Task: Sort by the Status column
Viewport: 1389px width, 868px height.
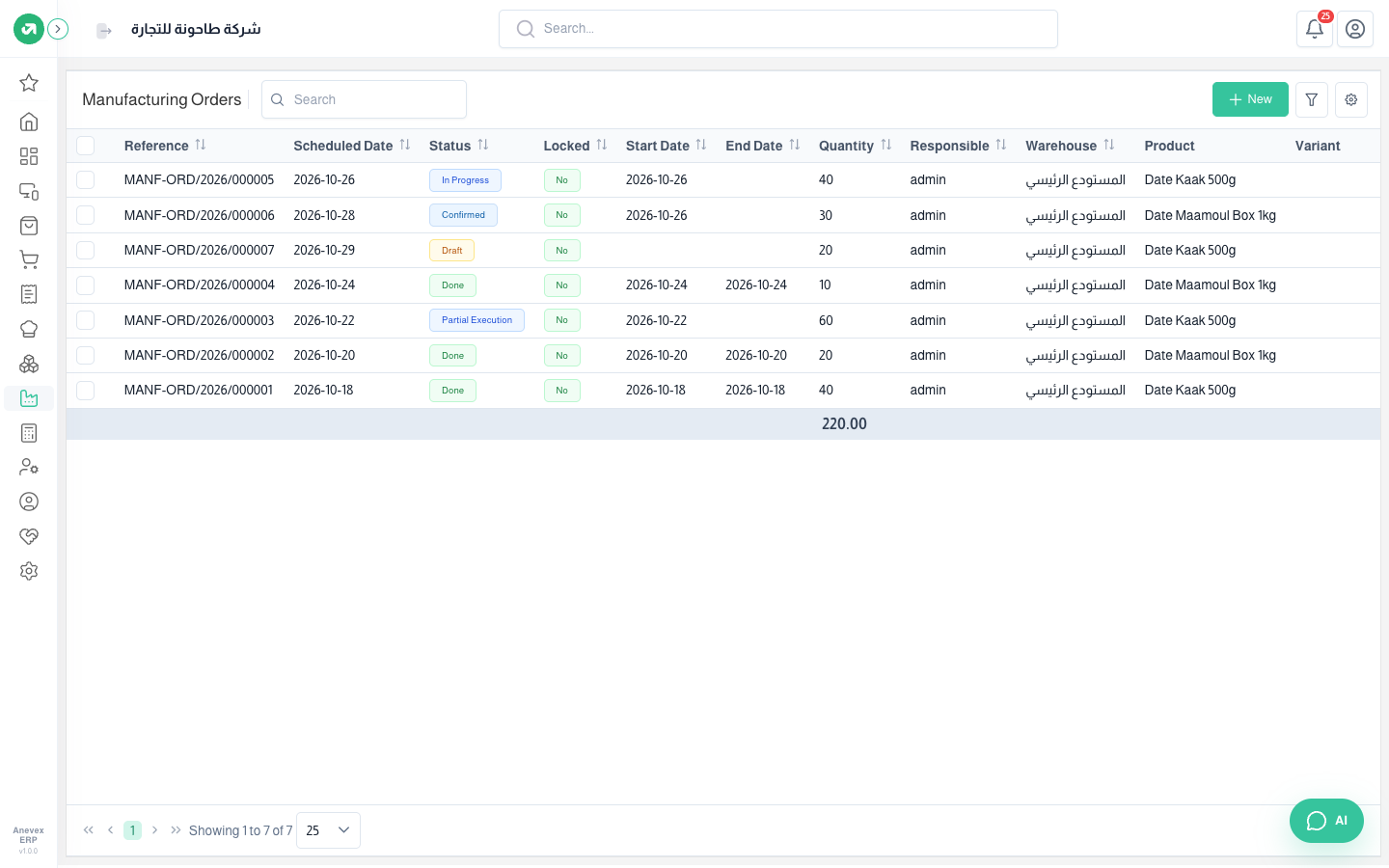Action: (x=483, y=145)
